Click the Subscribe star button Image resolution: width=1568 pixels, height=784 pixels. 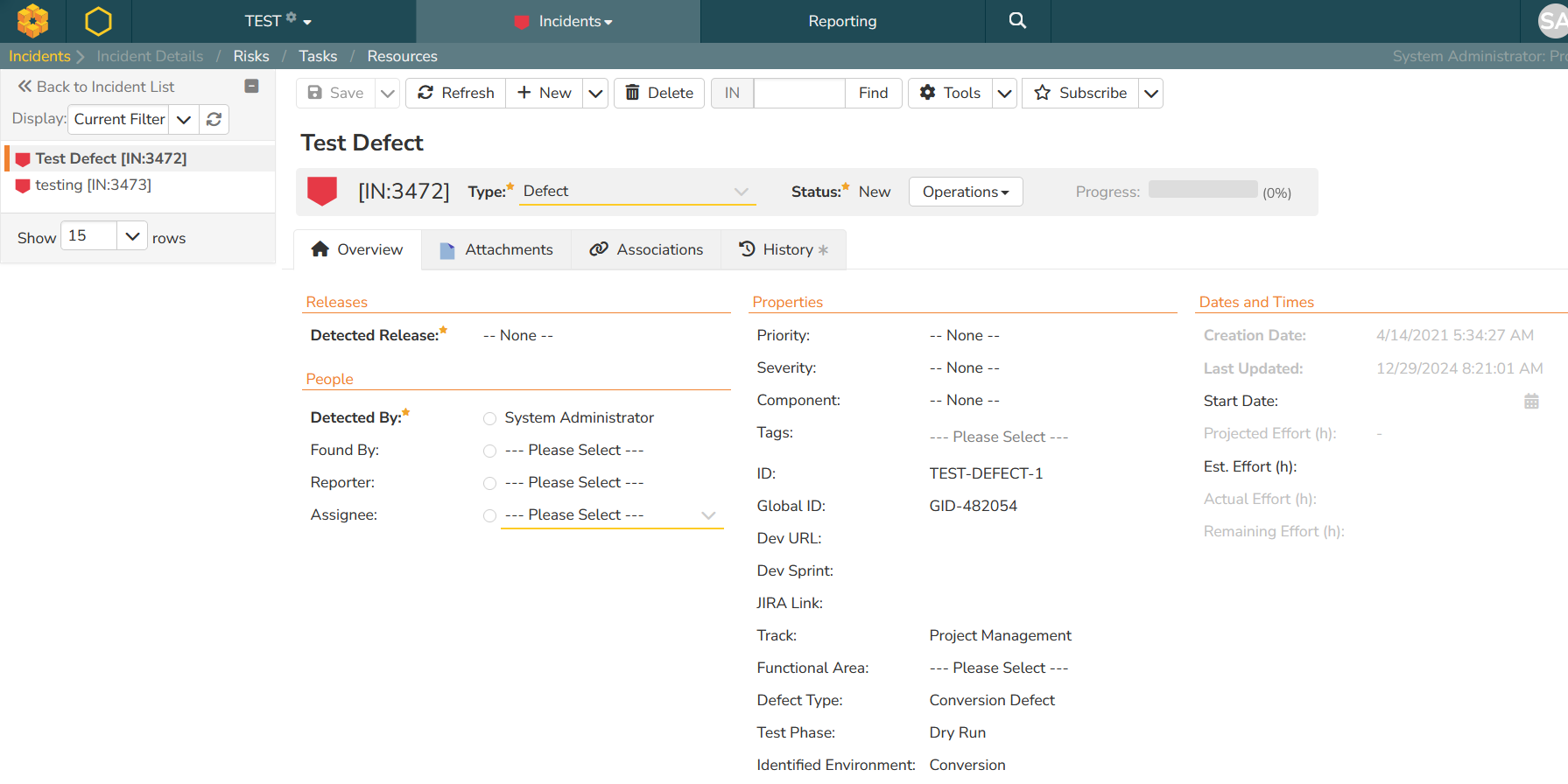click(x=1080, y=93)
